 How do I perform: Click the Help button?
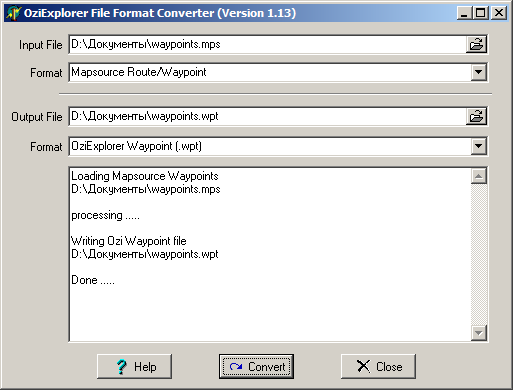(135, 367)
